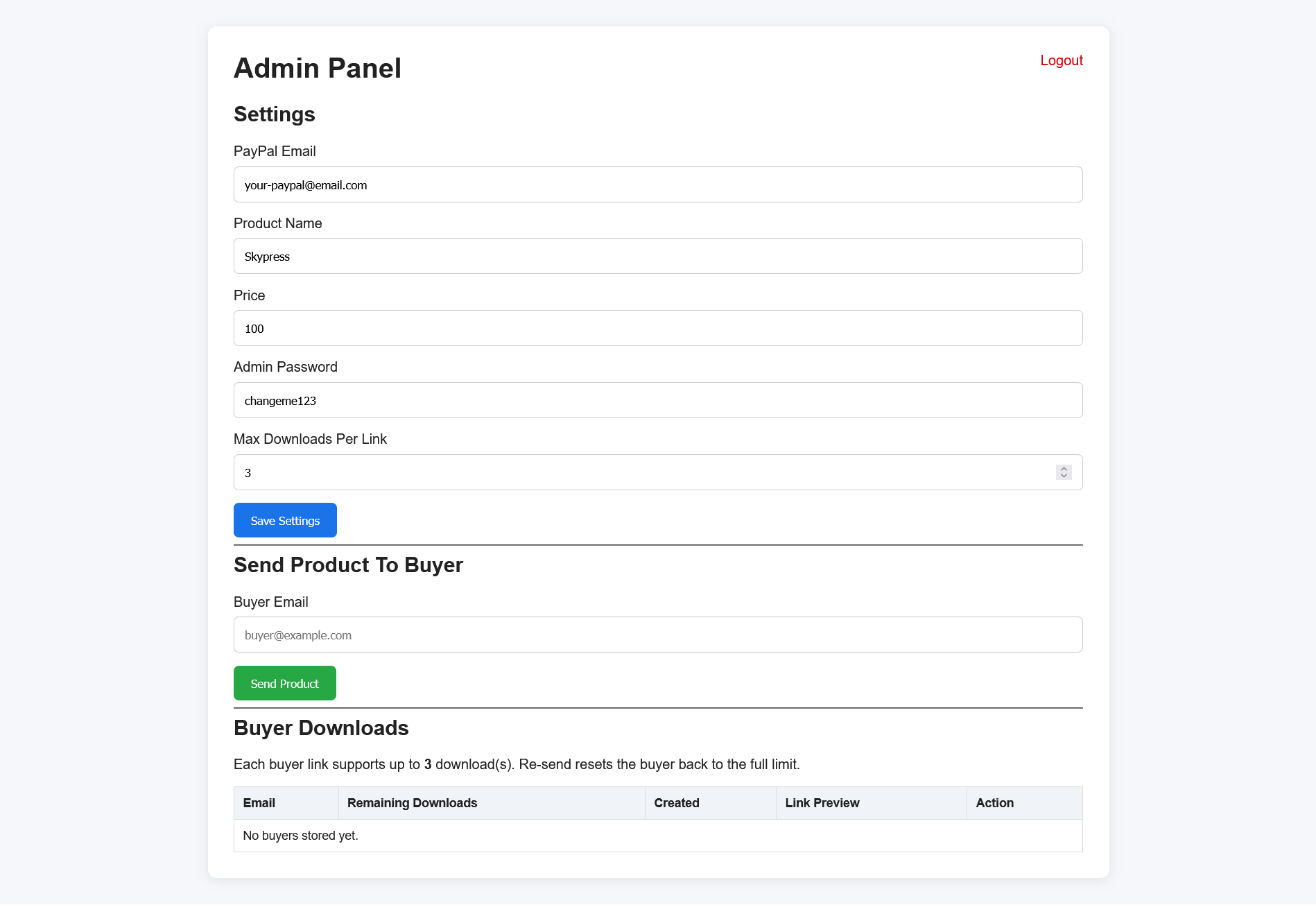This screenshot has height=905, width=1316.
Task: Decrease max downloads with the down arrow
Action: tap(1064, 476)
